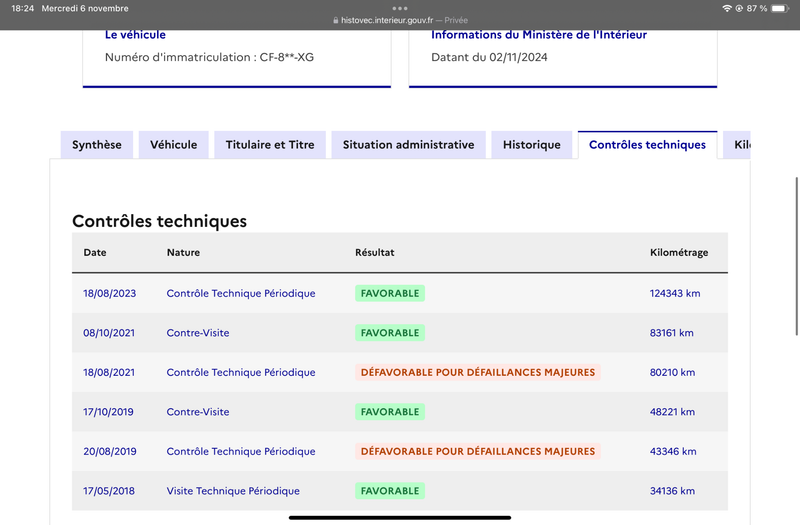This screenshot has height=525, width=800.
Task: Click Contrôle Technique Périodique in 20/08/2019 row
Action: [x=241, y=452]
